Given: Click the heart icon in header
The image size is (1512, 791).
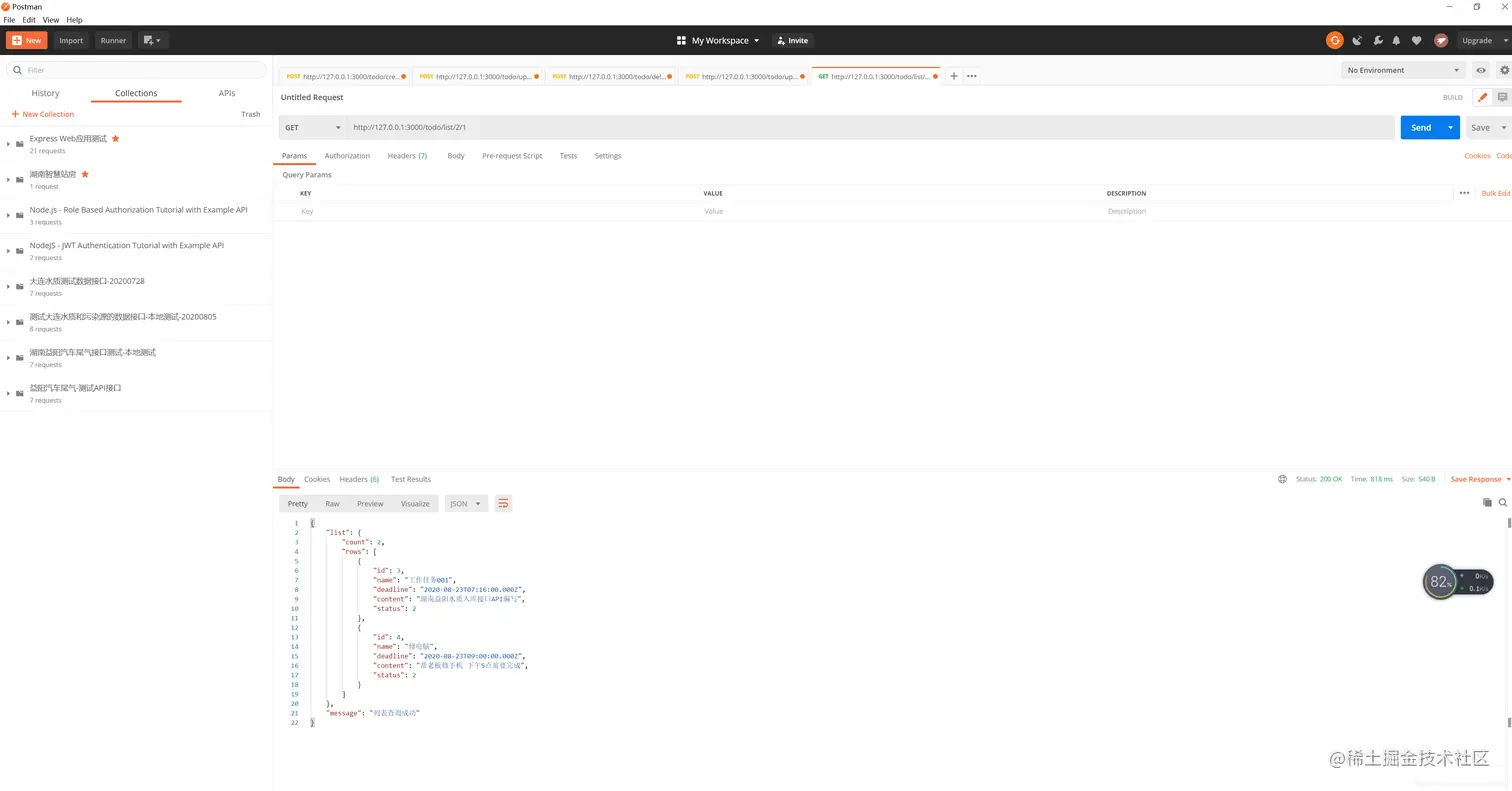Looking at the screenshot, I should pos(1416,41).
